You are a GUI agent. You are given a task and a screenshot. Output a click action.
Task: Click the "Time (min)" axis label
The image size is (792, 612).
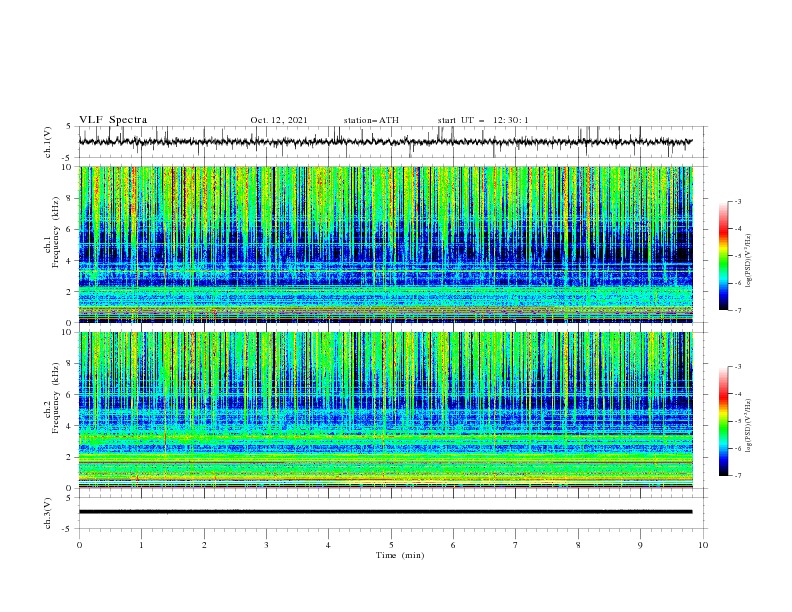(400, 555)
